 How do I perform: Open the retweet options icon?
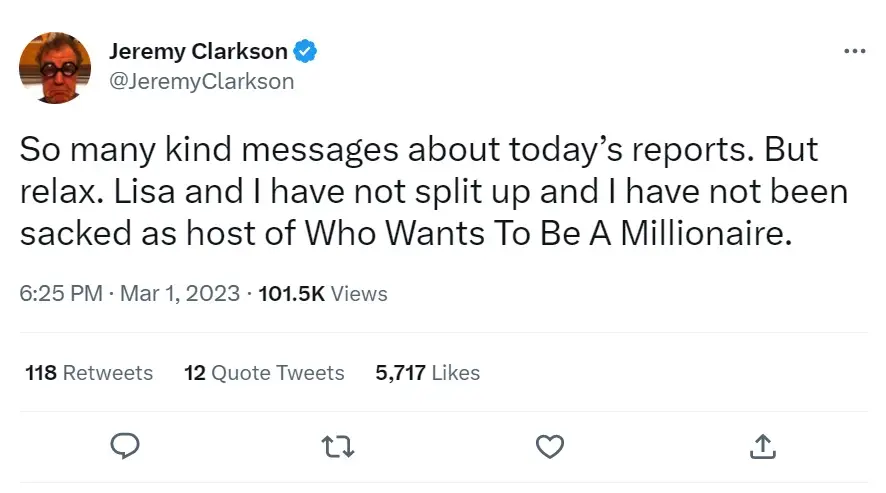[338, 446]
